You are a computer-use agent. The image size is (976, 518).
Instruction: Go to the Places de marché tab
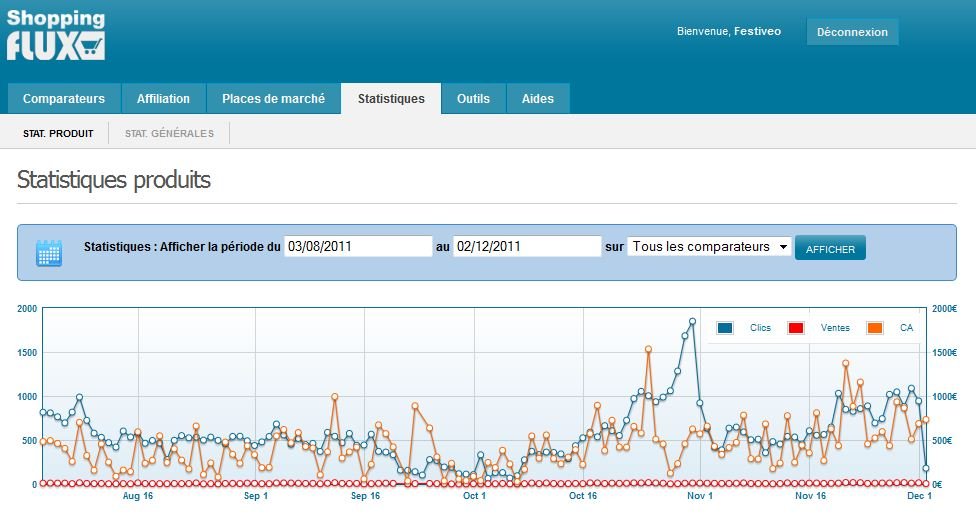click(273, 99)
